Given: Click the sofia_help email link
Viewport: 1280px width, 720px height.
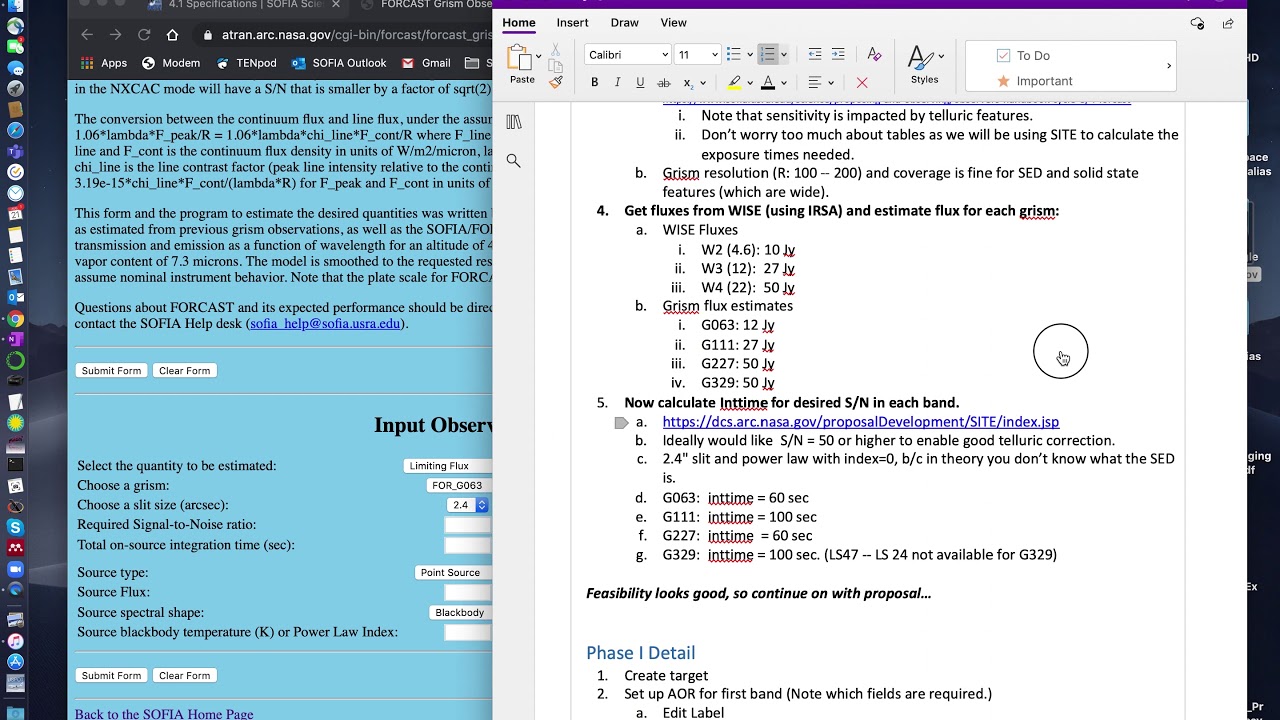Looking at the screenshot, I should coord(325,324).
